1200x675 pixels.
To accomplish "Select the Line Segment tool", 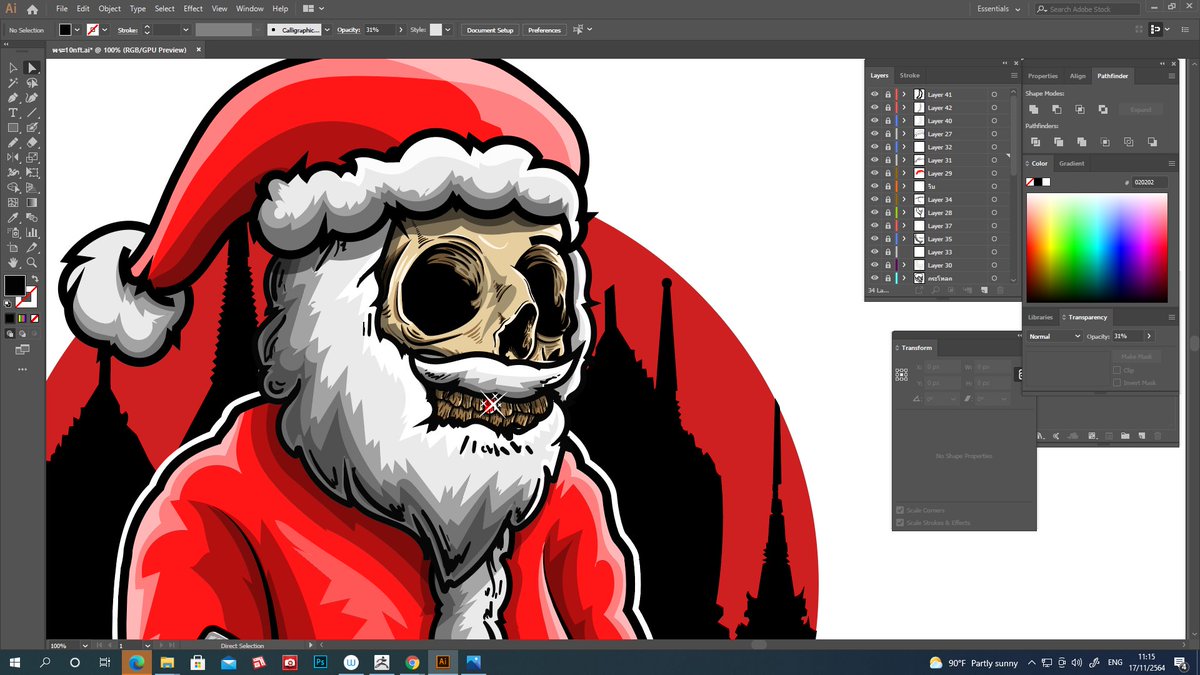I will [32, 113].
